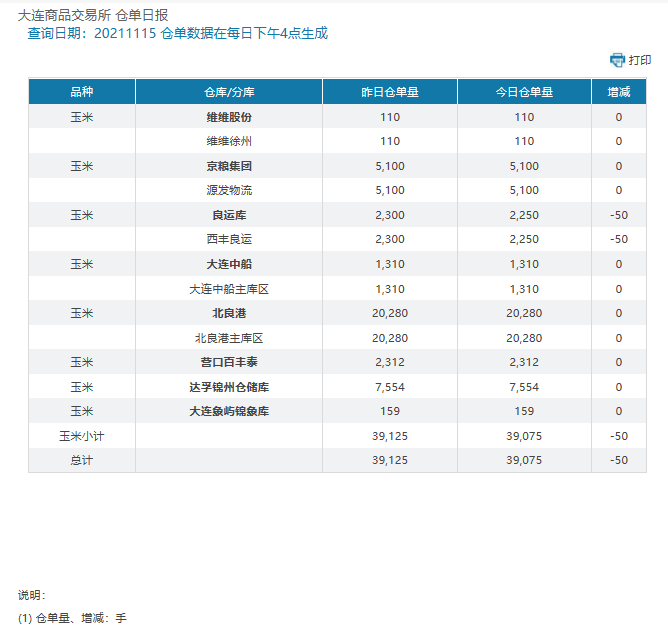This screenshot has width=668, height=640.
Task: Click the note 仓单量、增减：手
Action: click(72, 618)
